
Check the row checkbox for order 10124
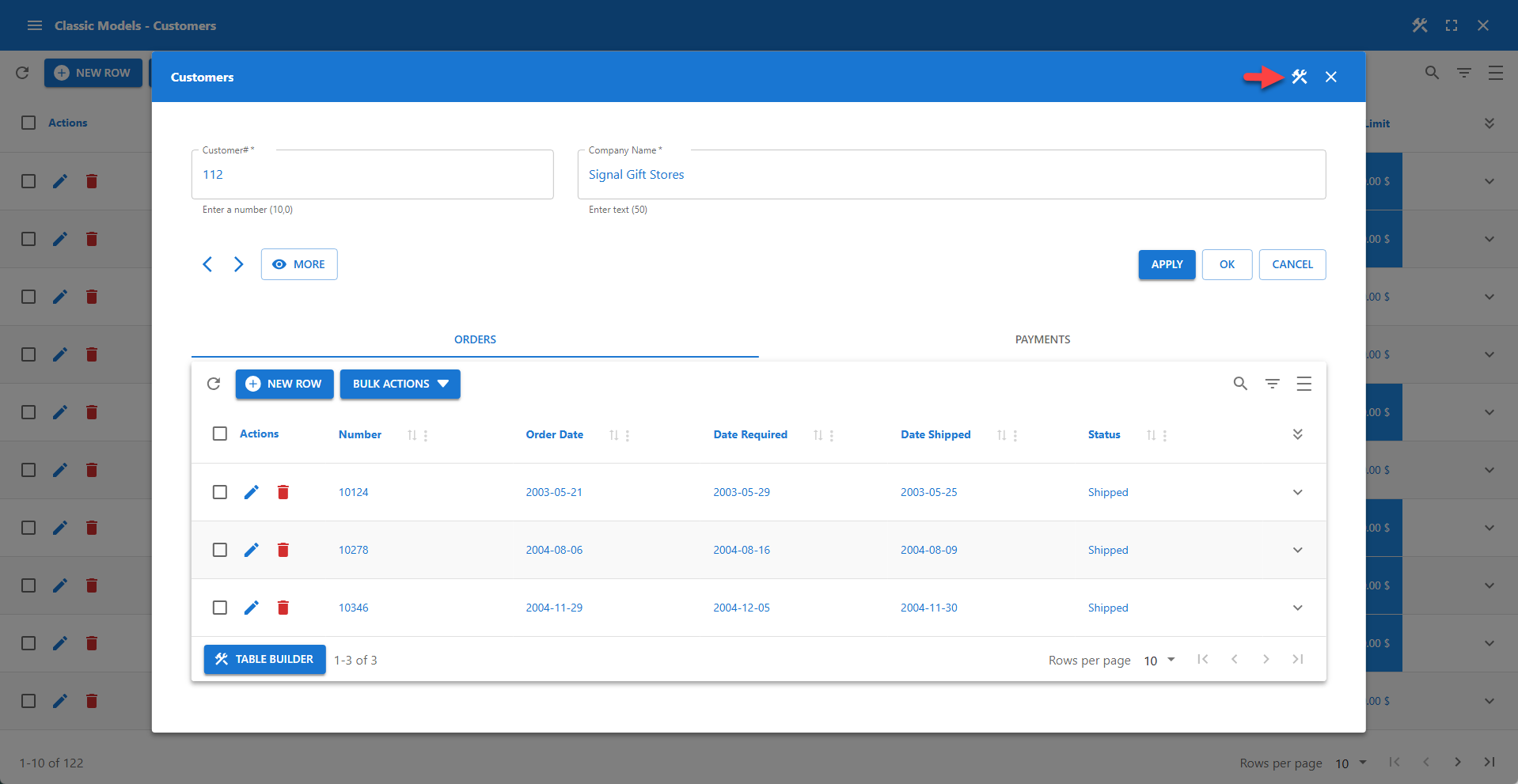tap(220, 491)
